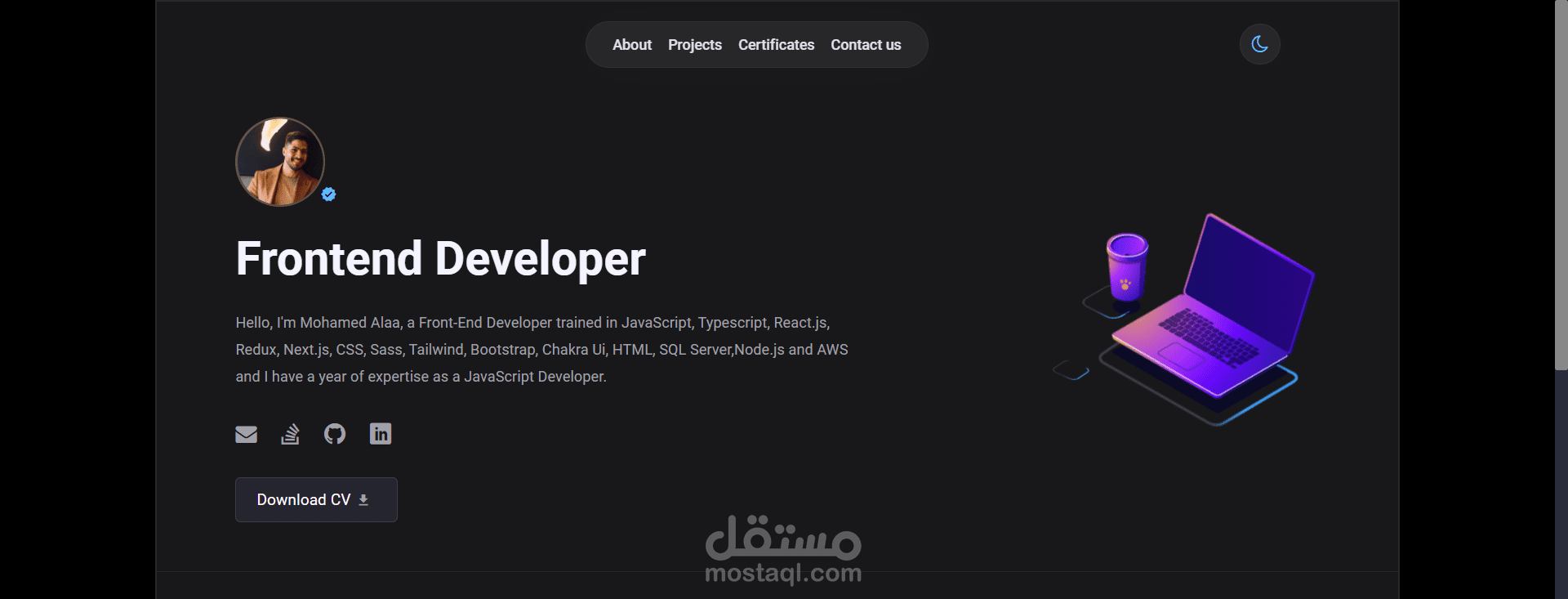Click the page vertical scrollbar thumb
Viewport: 1568px width, 599px height.
(1561, 185)
